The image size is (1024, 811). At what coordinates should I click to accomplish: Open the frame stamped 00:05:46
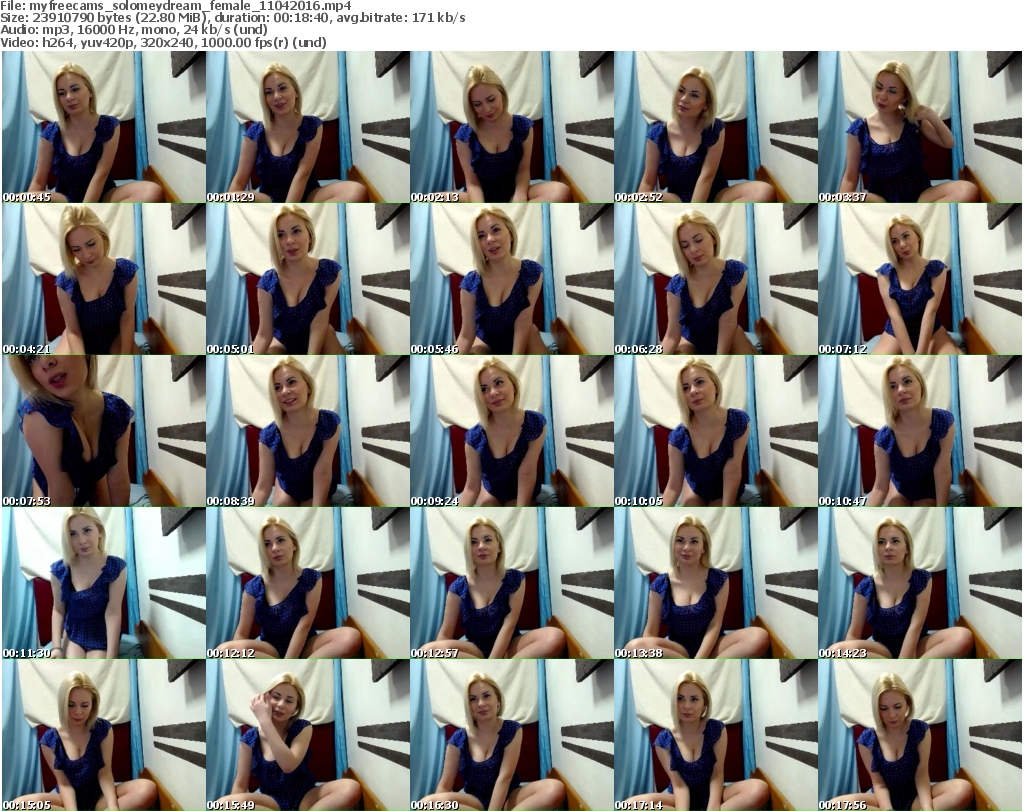(x=511, y=279)
